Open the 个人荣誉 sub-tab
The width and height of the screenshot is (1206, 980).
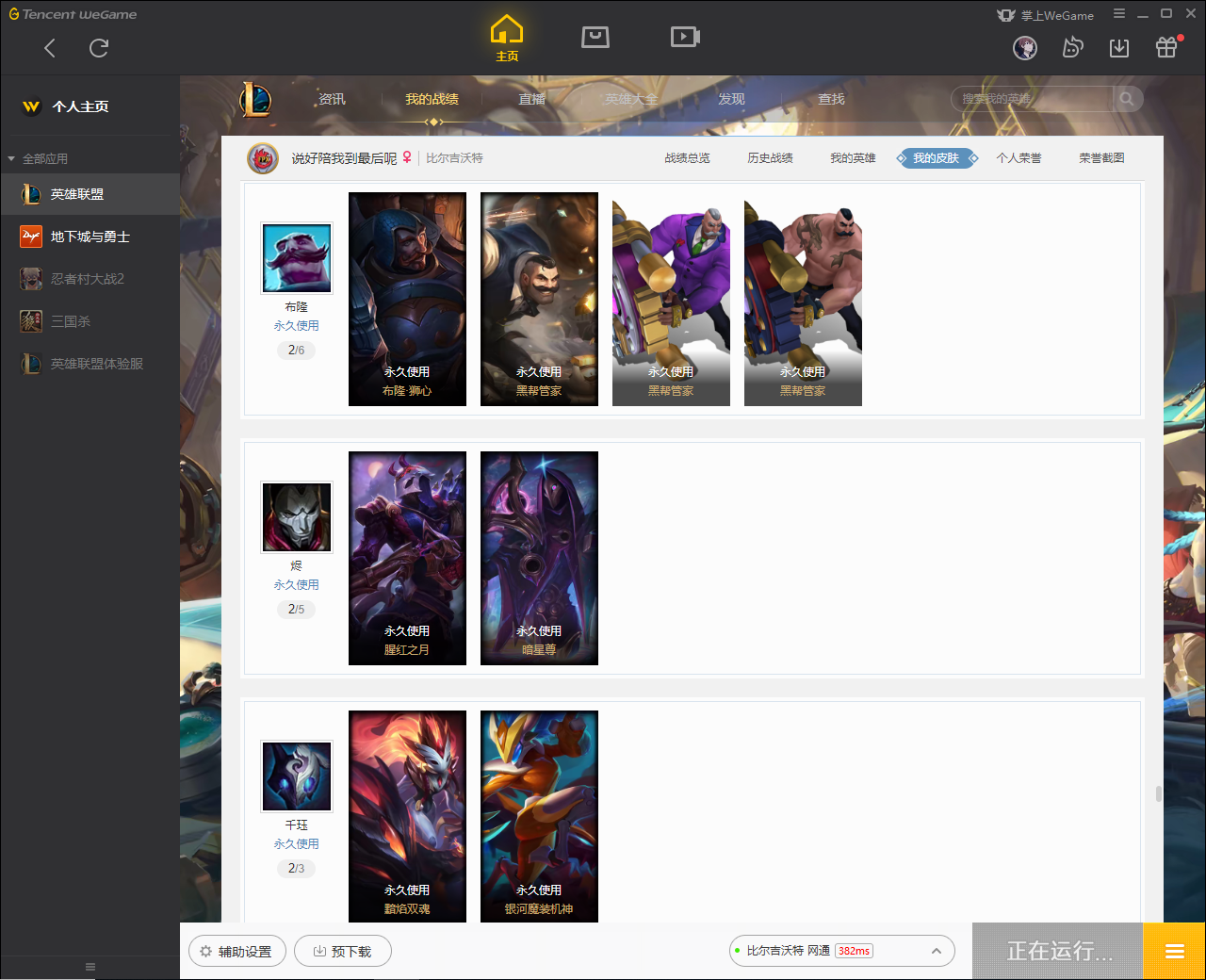pos(1019,158)
